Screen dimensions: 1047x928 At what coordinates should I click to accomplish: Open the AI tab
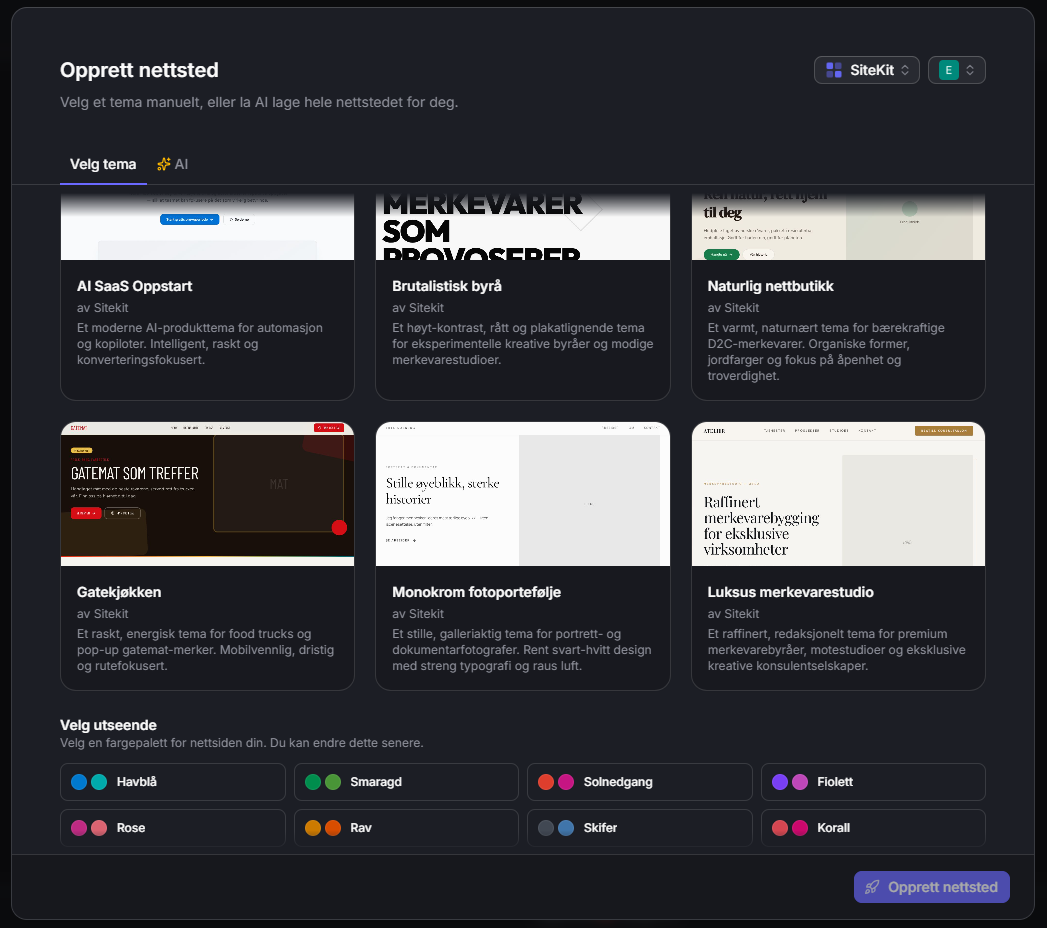tap(173, 164)
